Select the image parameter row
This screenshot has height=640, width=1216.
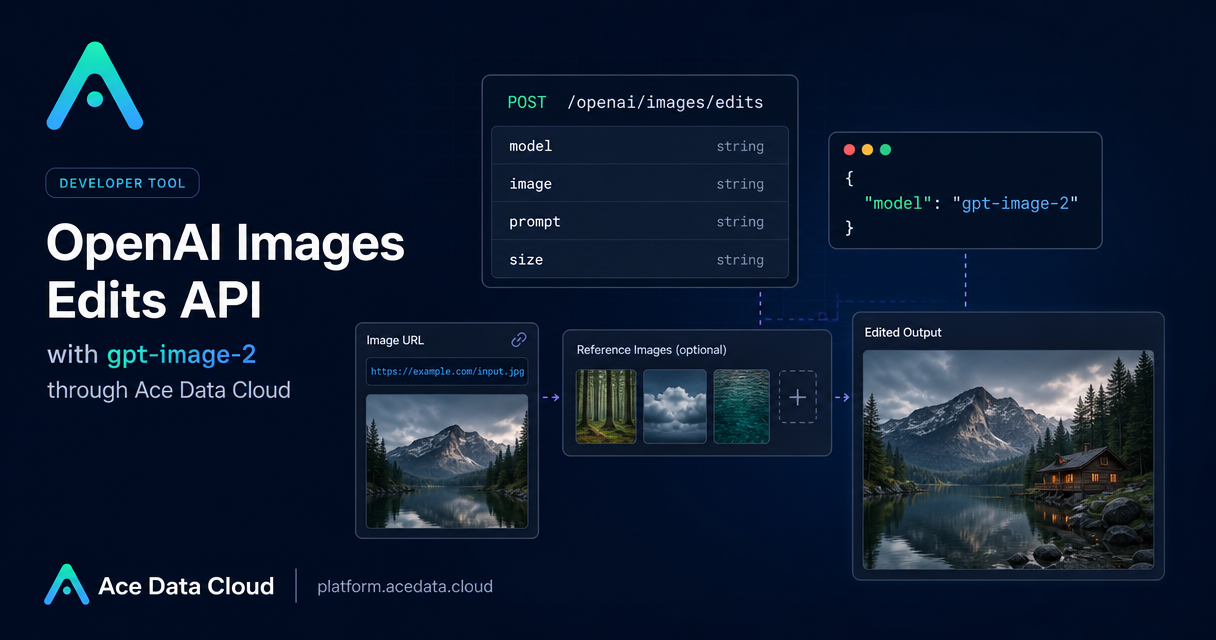640,184
